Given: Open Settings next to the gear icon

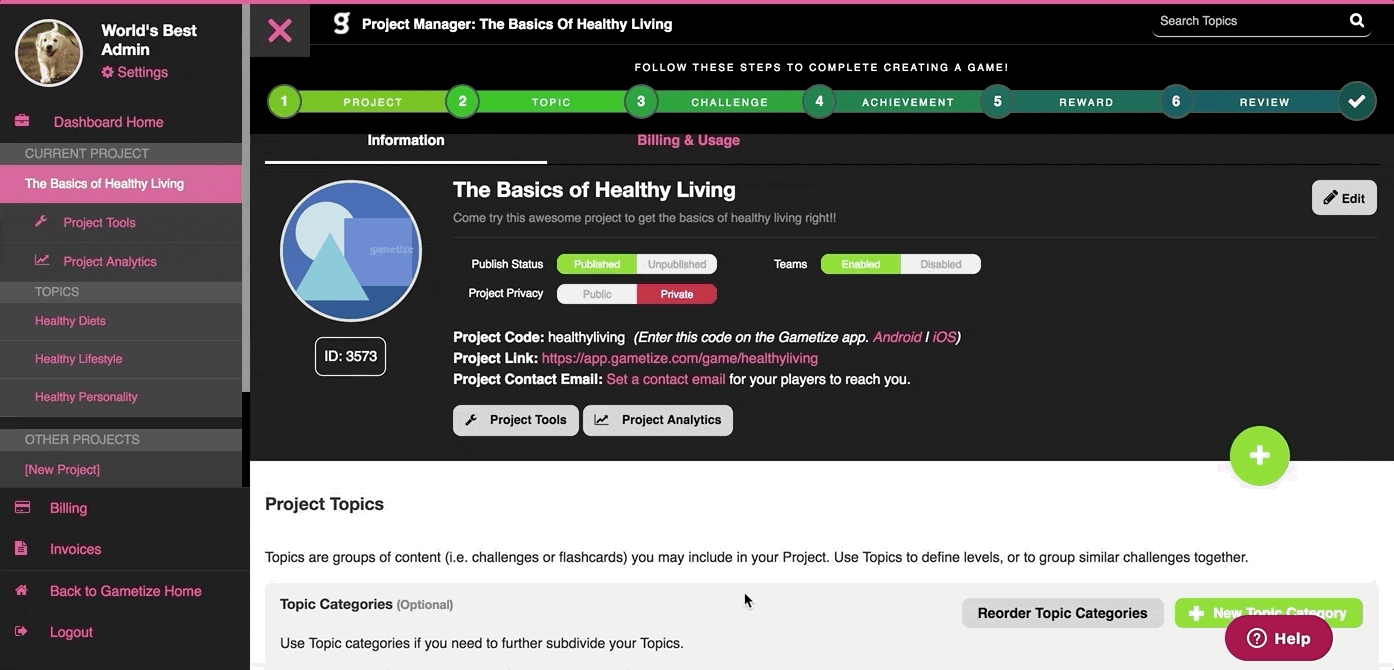Looking at the screenshot, I should pos(142,72).
